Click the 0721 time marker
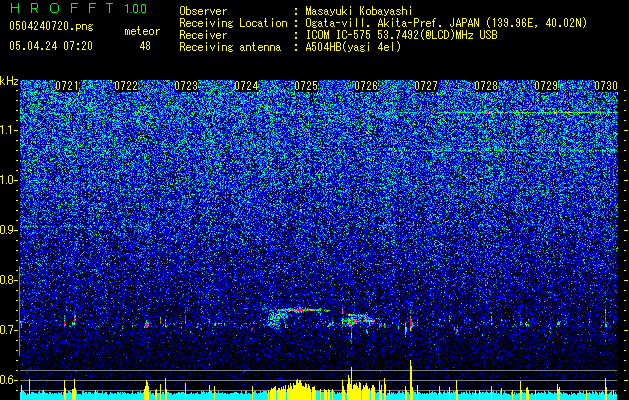Viewport: 629px width, 400px height. coord(67,86)
